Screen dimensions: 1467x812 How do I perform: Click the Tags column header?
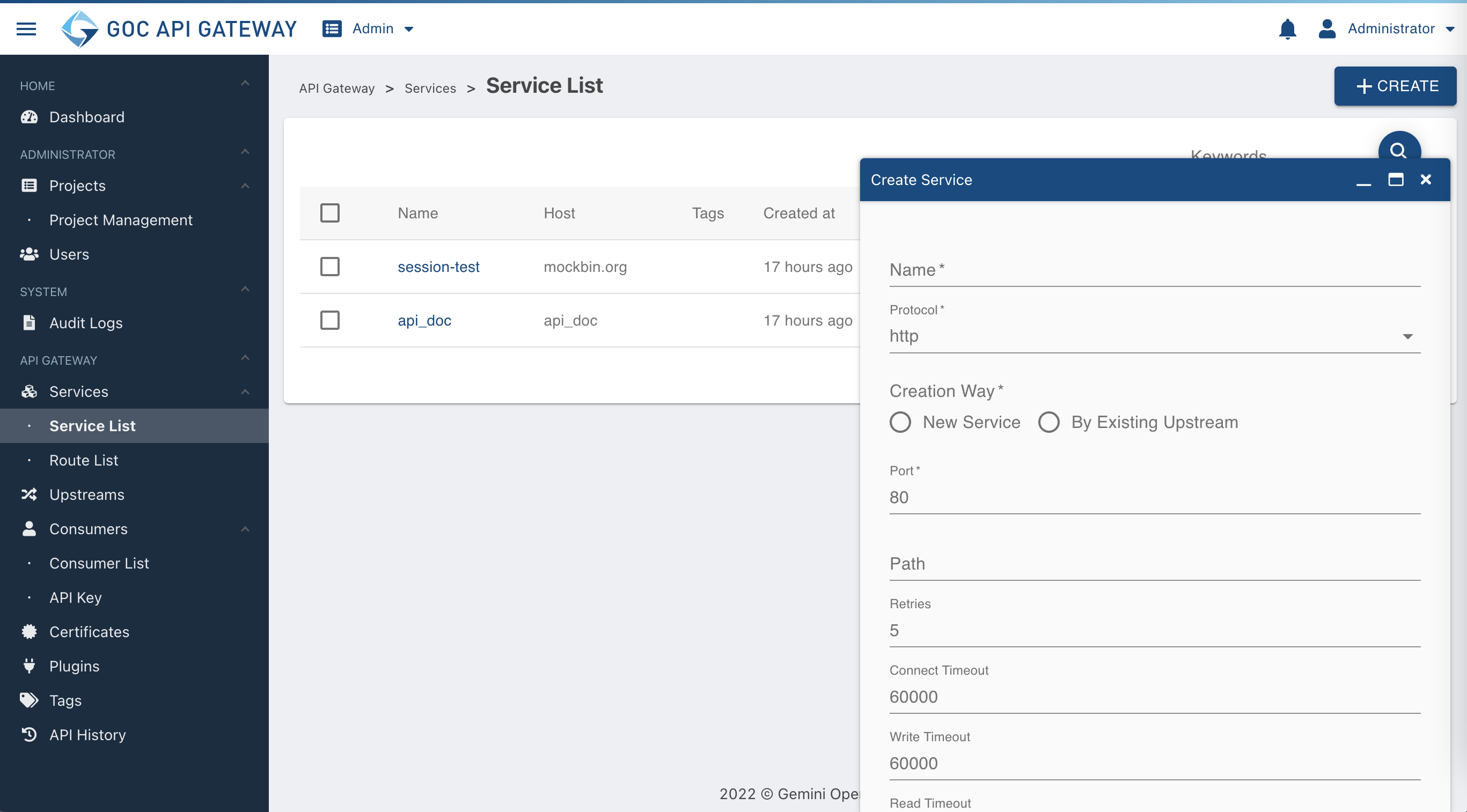(707, 213)
